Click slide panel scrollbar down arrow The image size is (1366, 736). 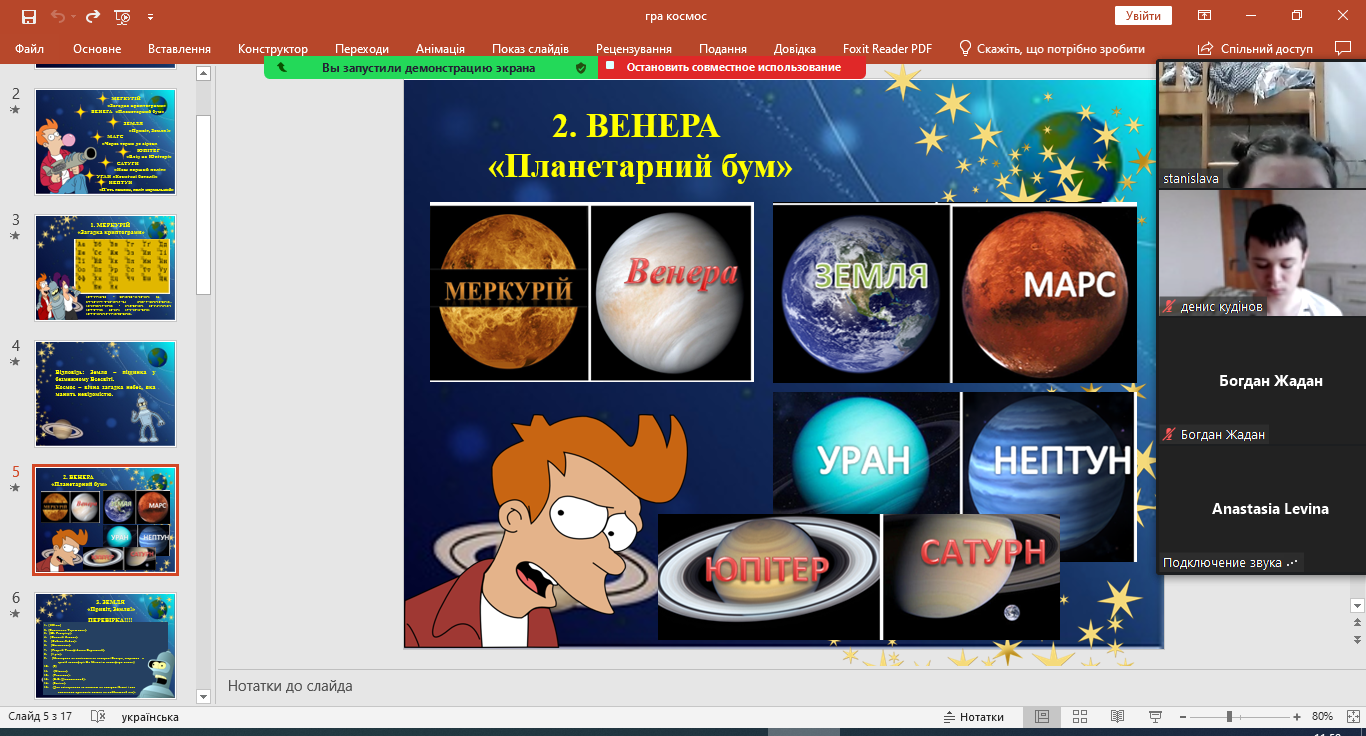[204, 696]
